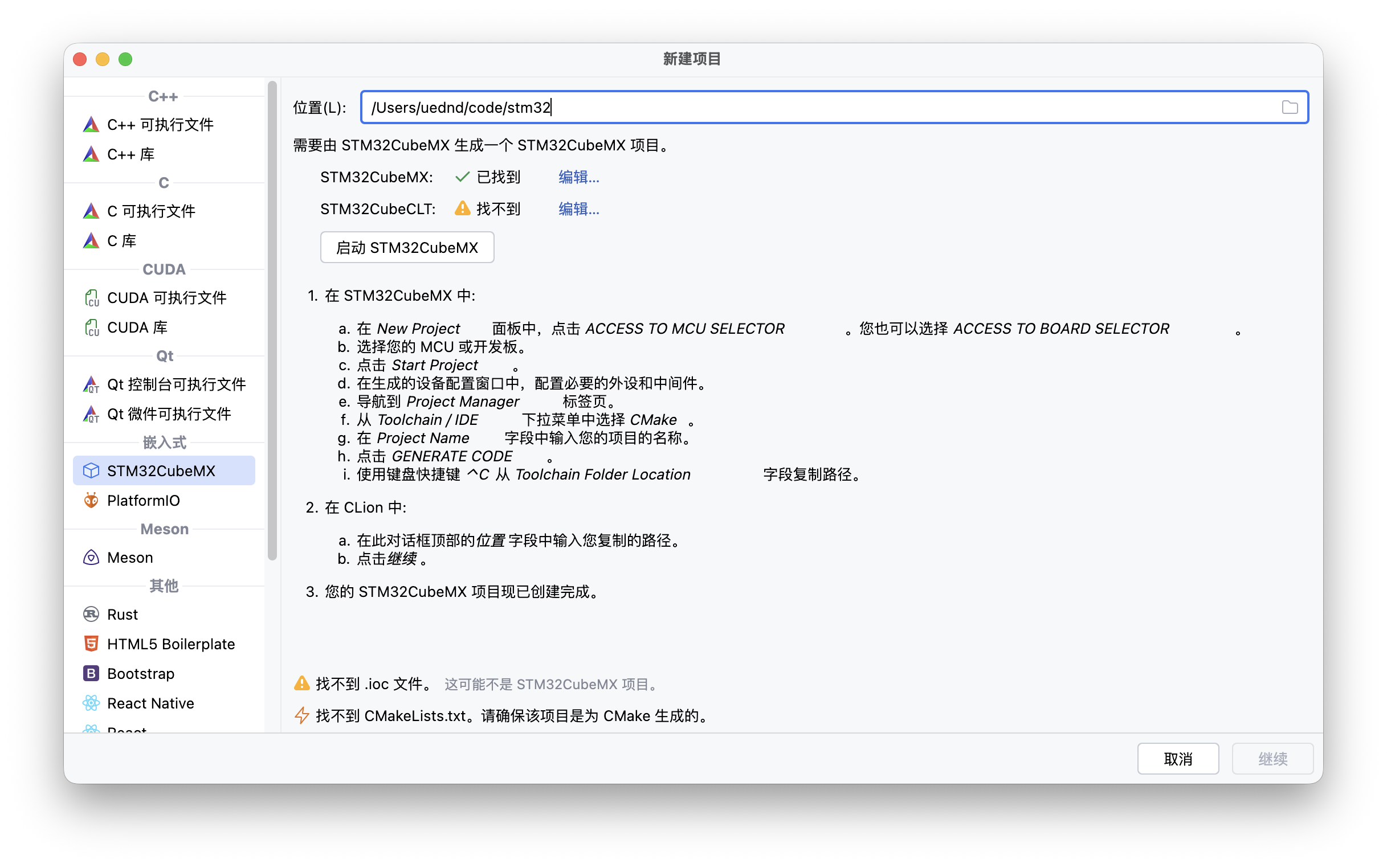Click the disabled 继续 button
The height and width of the screenshot is (868, 1387).
click(1272, 758)
